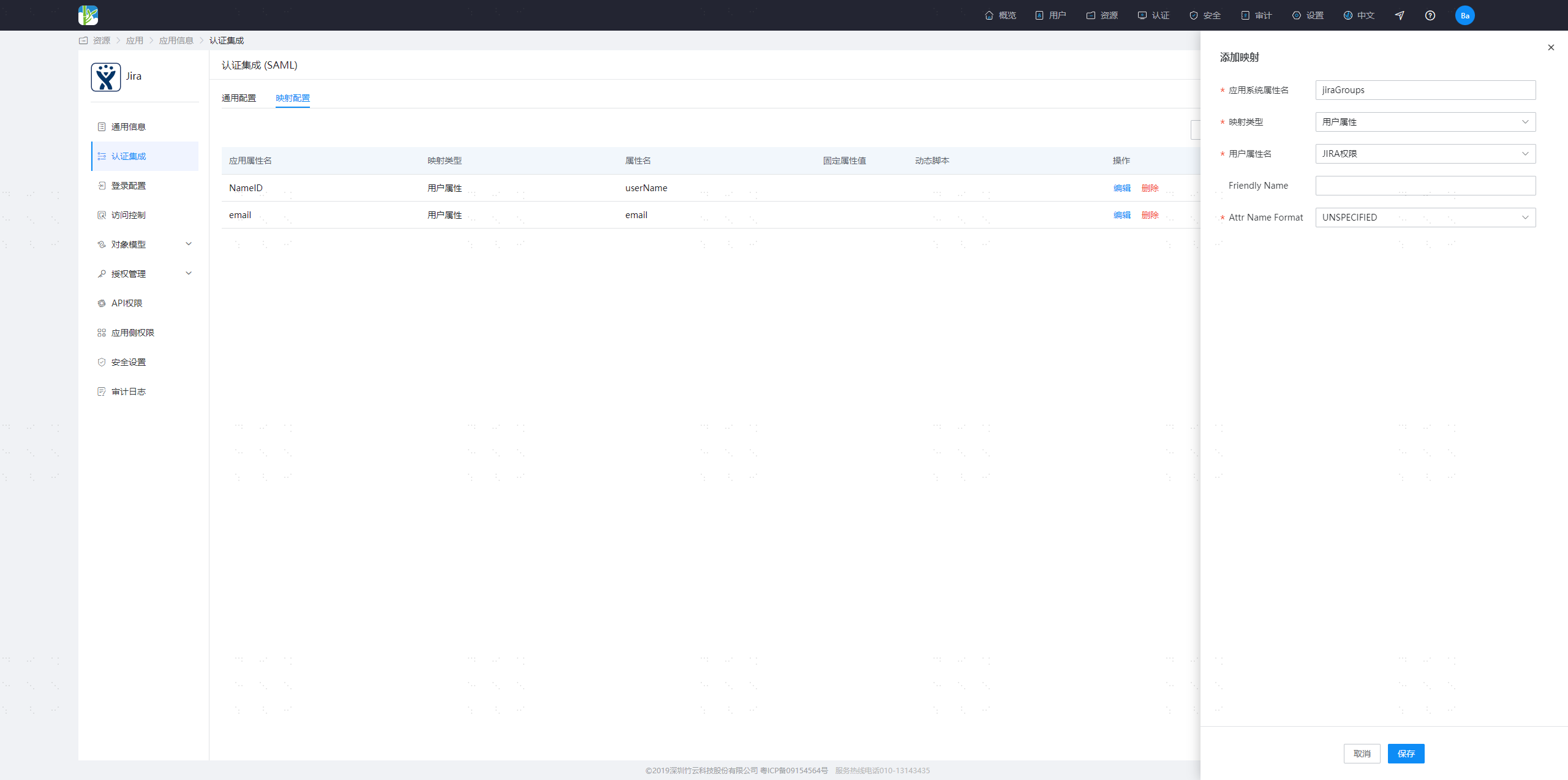
Task: Click the NameID cell in table
Action: click(246, 188)
